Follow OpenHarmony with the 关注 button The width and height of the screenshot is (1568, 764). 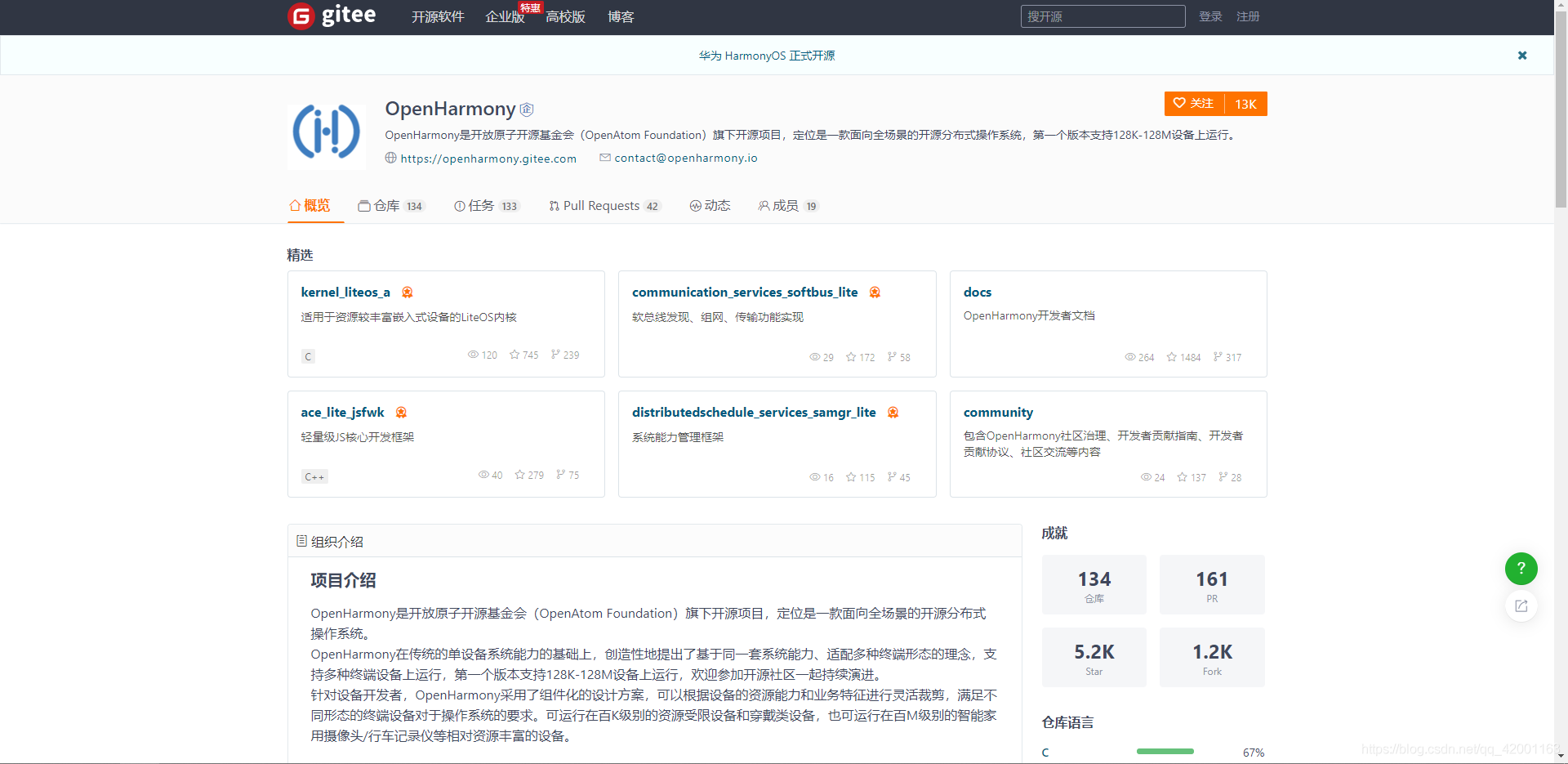(x=1194, y=104)
